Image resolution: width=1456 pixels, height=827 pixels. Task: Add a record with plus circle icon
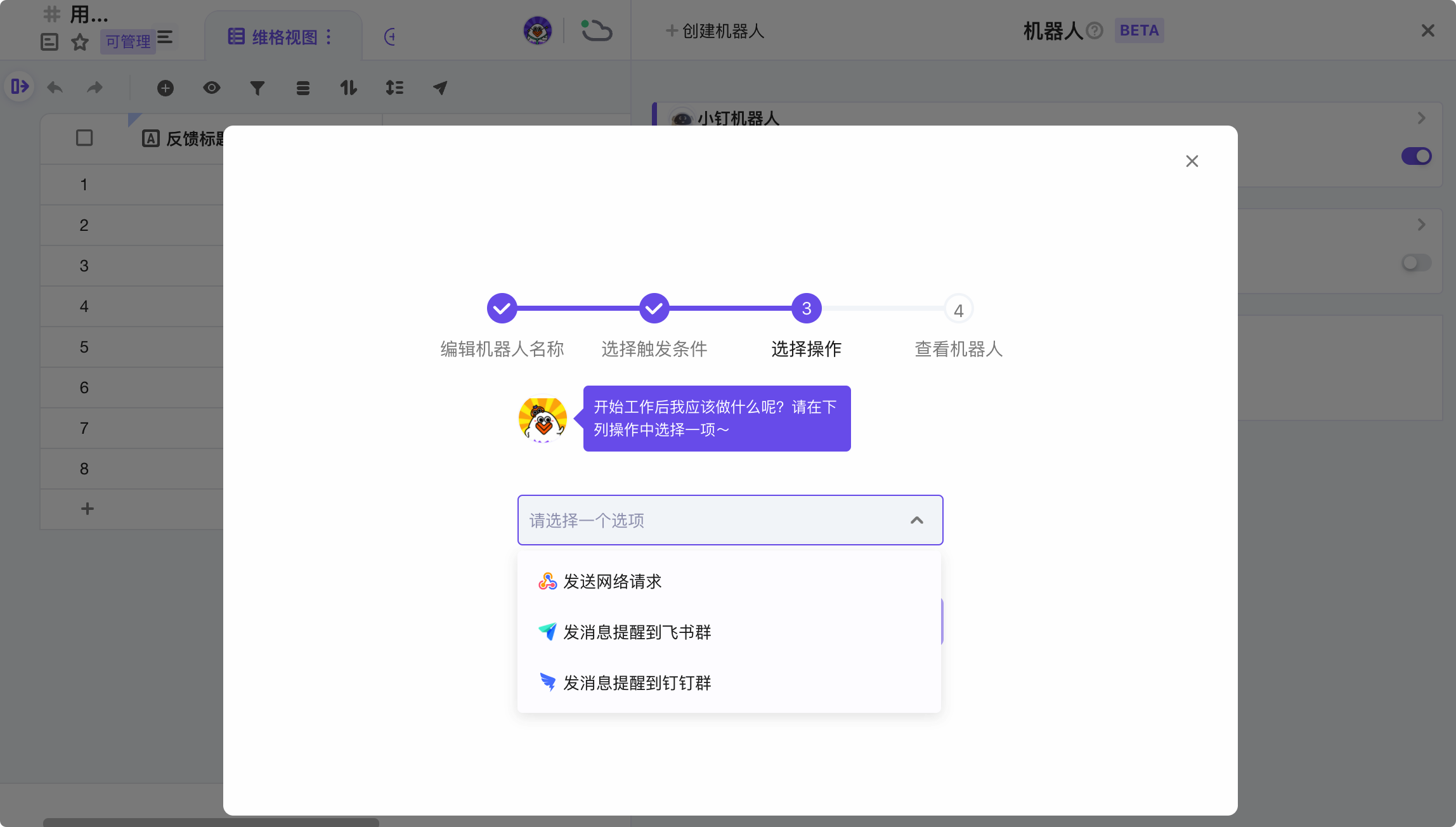[x=166, y=88]
